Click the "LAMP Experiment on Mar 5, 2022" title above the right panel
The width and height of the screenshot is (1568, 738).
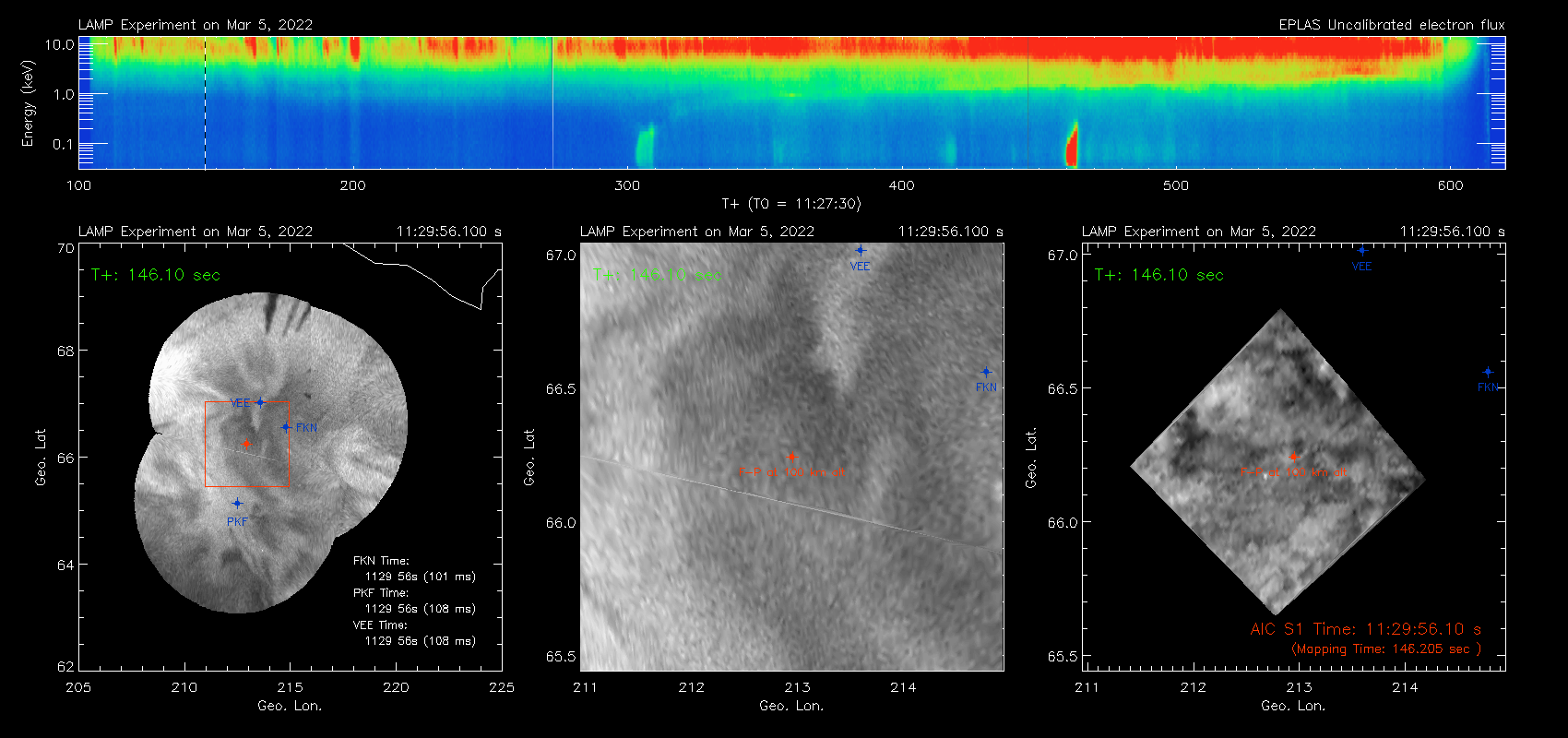[1199, 232]
